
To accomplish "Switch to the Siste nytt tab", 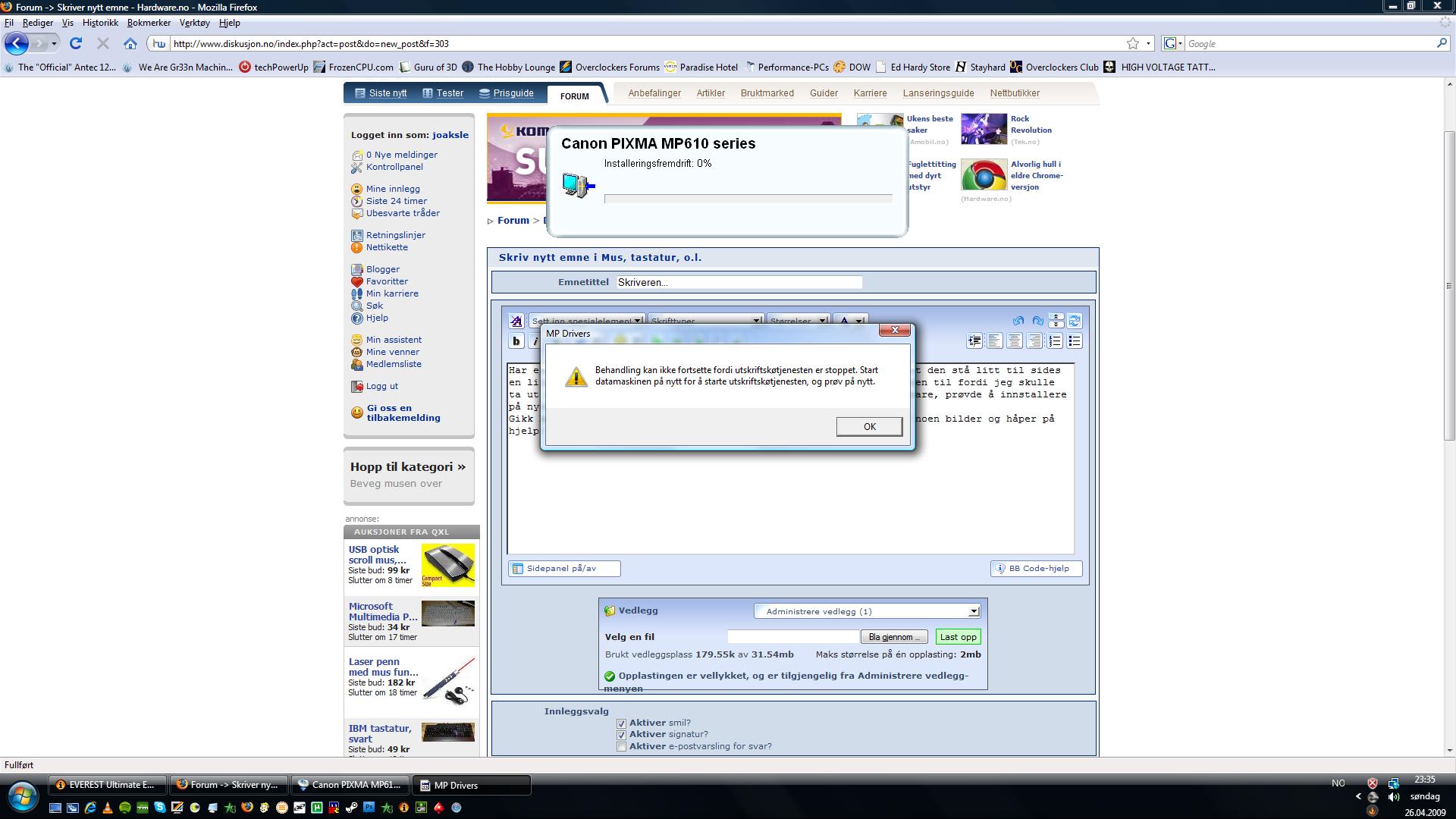I will (381, 93).
